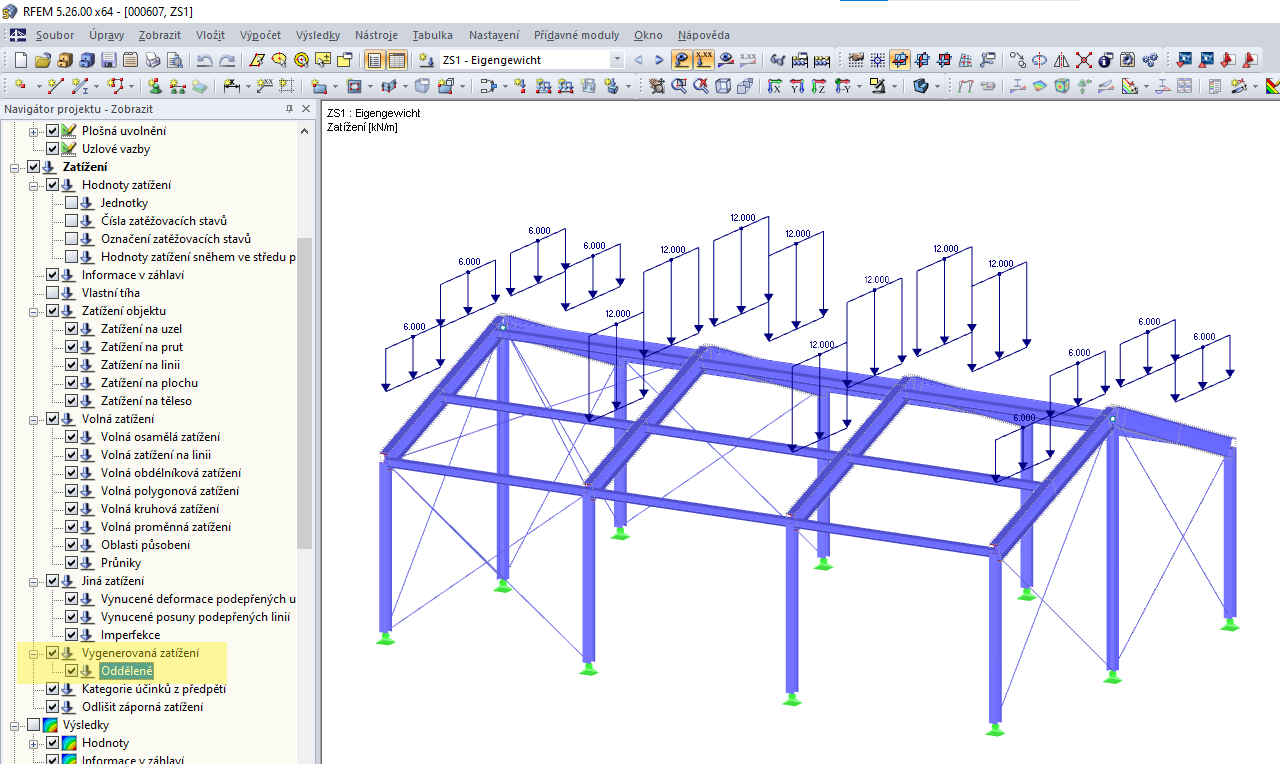The width and height of the screenshot is (1280, 764).
Task: Collapse the Vygenerovaná zatížení tree node
Action: [34, 653]
